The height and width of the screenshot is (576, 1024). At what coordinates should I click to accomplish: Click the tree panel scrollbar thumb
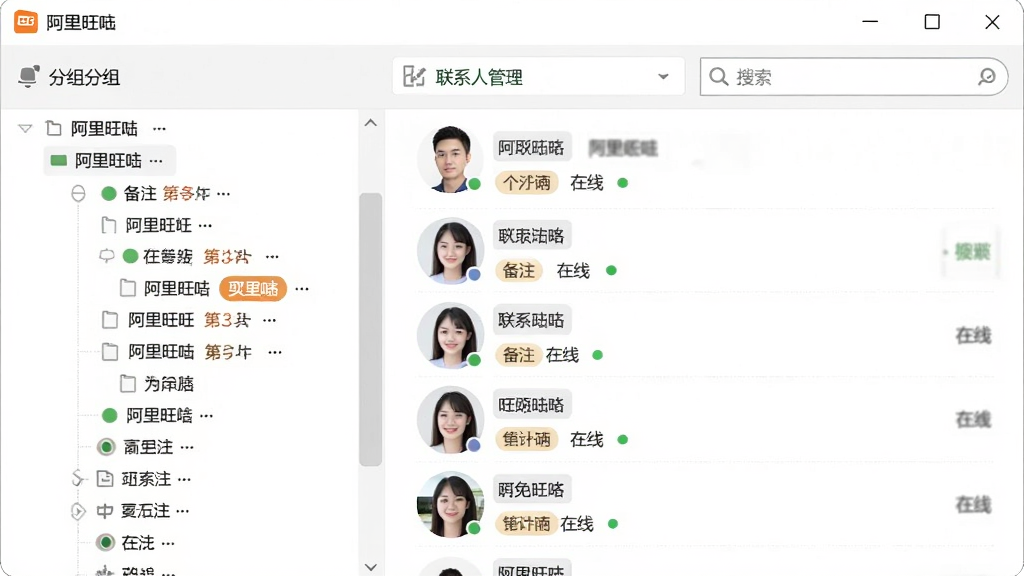click(370, 329)
